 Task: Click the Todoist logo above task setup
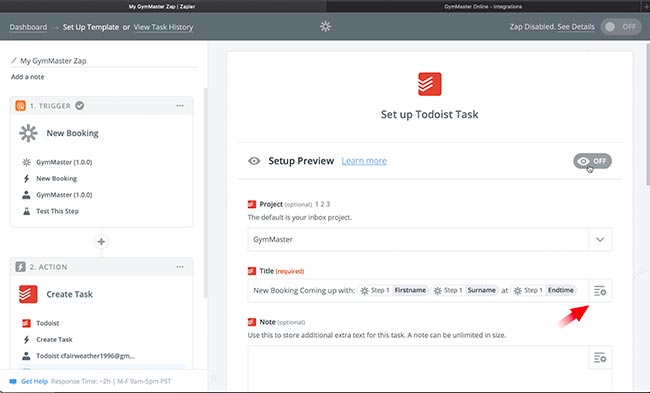click(429, 84)
